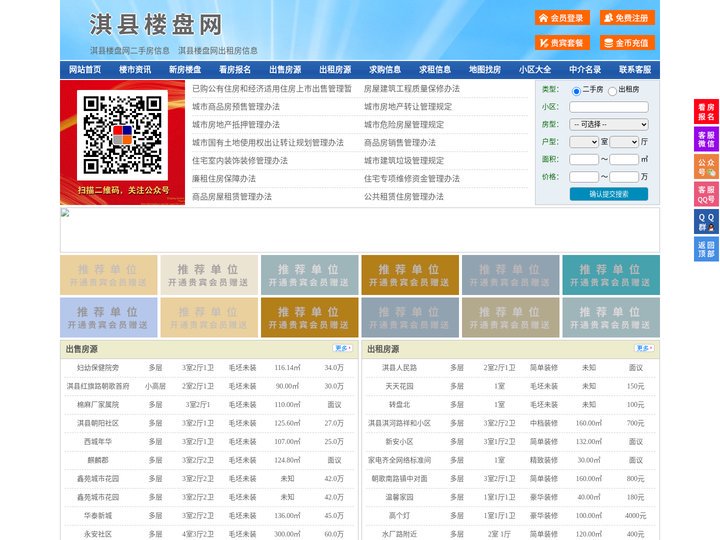Focus the minimum 价格 input field
The width and height of the screenshot is (720, 540).
point(584,177)
